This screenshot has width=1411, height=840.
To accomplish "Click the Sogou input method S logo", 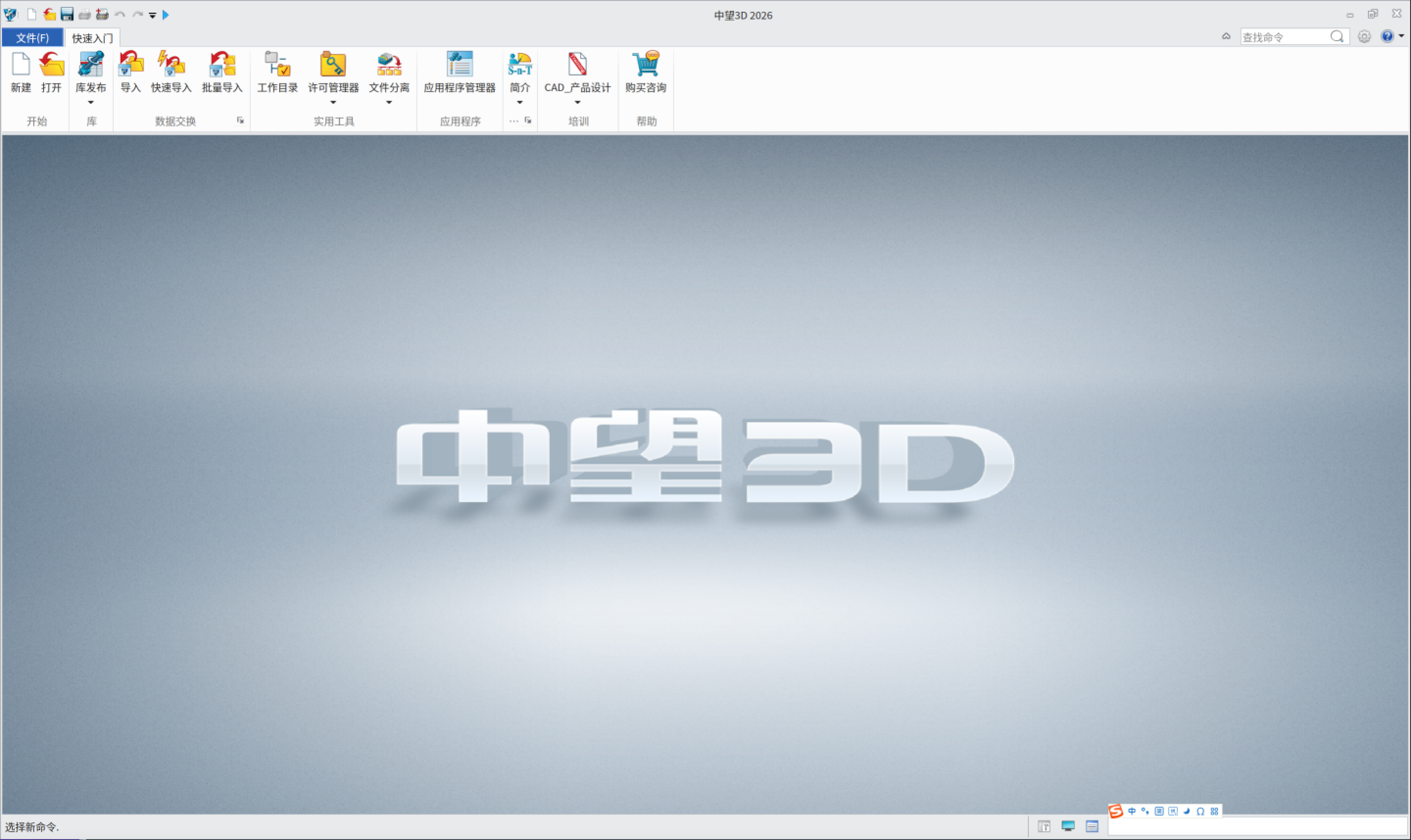I will point(1116,811).
